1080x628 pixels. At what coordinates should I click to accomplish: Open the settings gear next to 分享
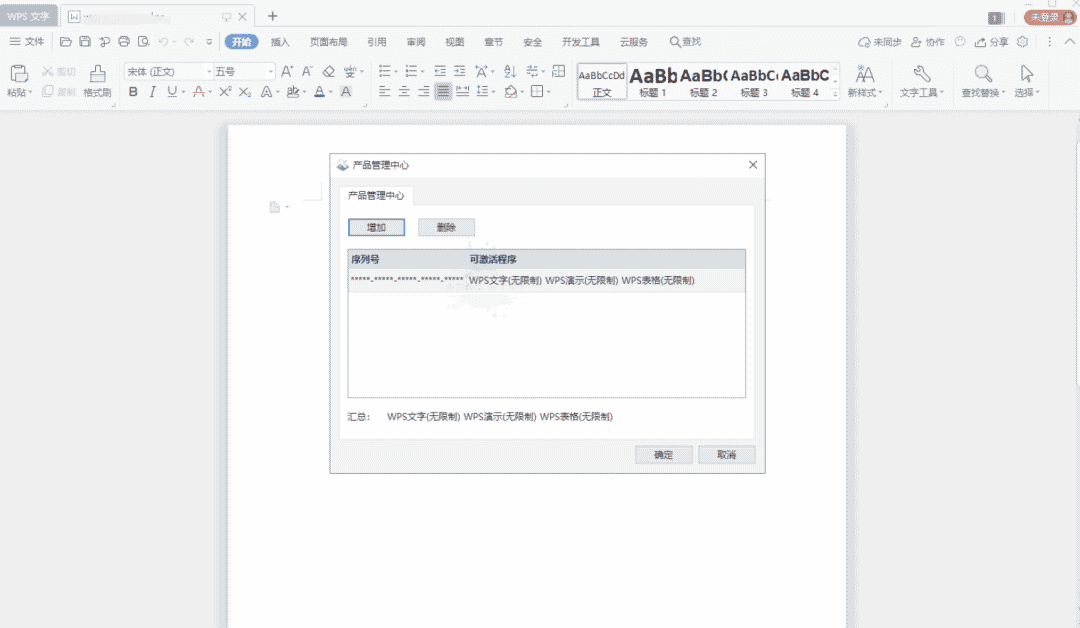[1023, 42]
